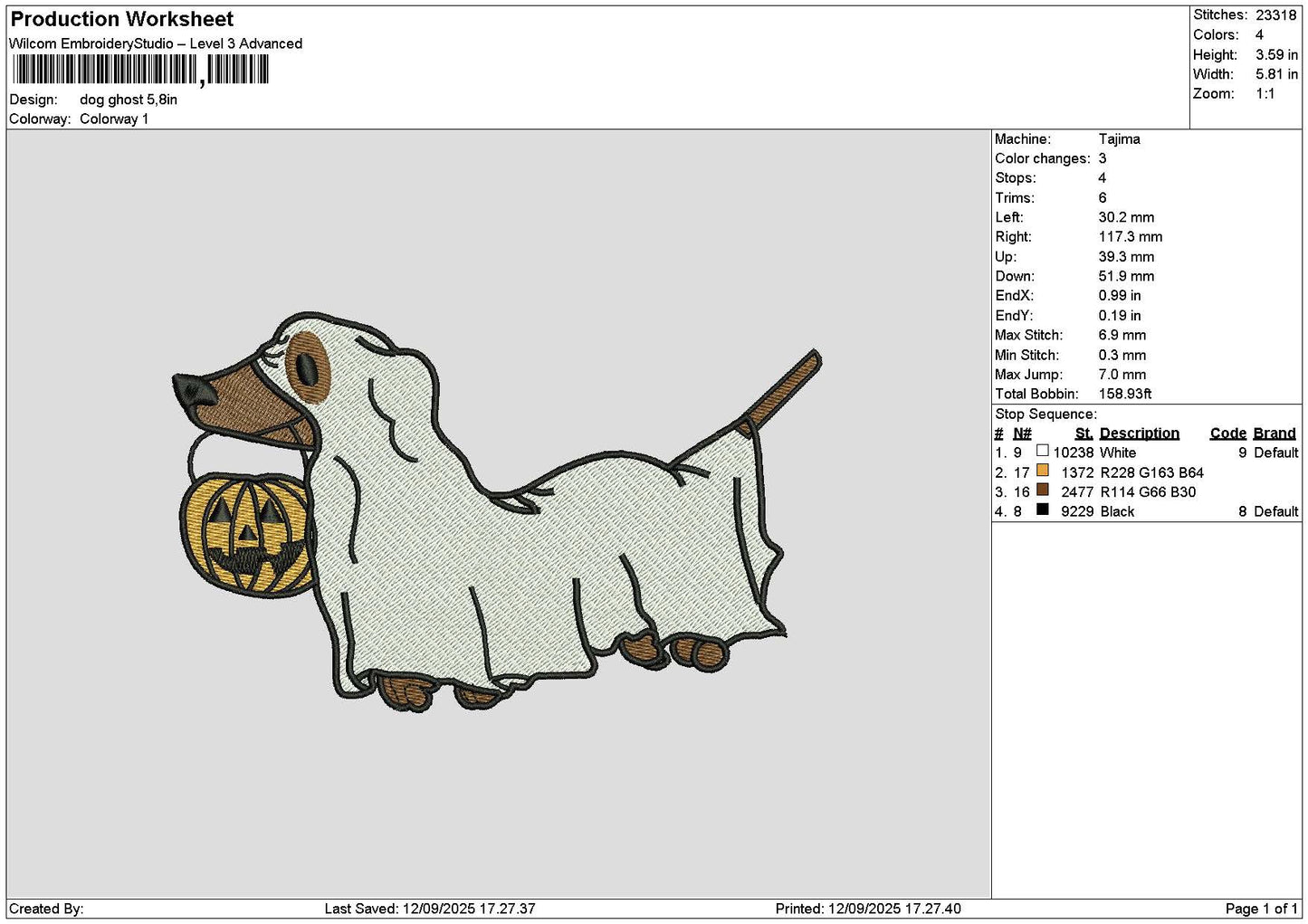Click the 'R114 G66 B30' description
The height and width of the screenshot is (924, 1308).
tap(1148, 492)
